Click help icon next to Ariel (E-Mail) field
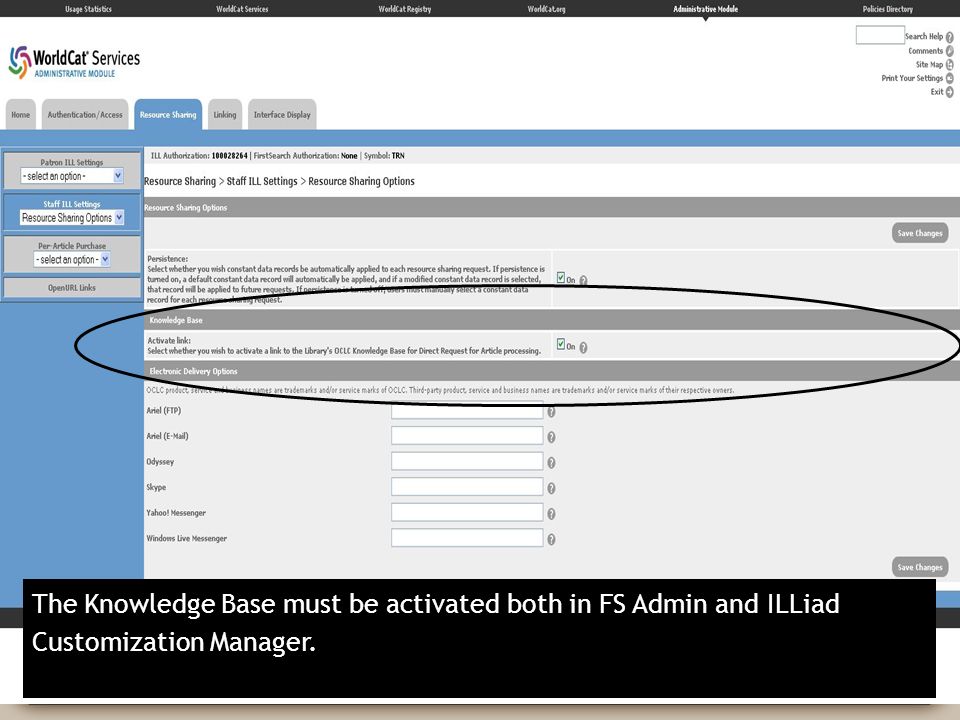Screen dimensions: 960x720 pos(551,437)
